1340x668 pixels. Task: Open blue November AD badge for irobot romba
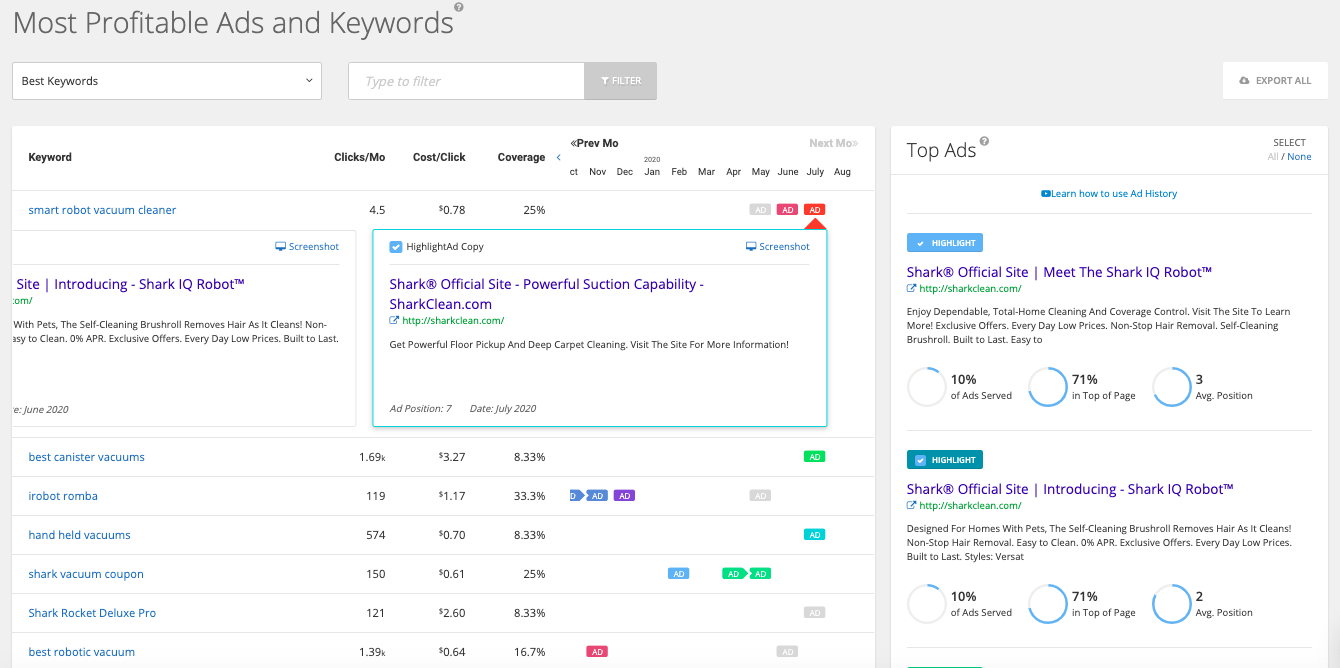coord(597,496)
